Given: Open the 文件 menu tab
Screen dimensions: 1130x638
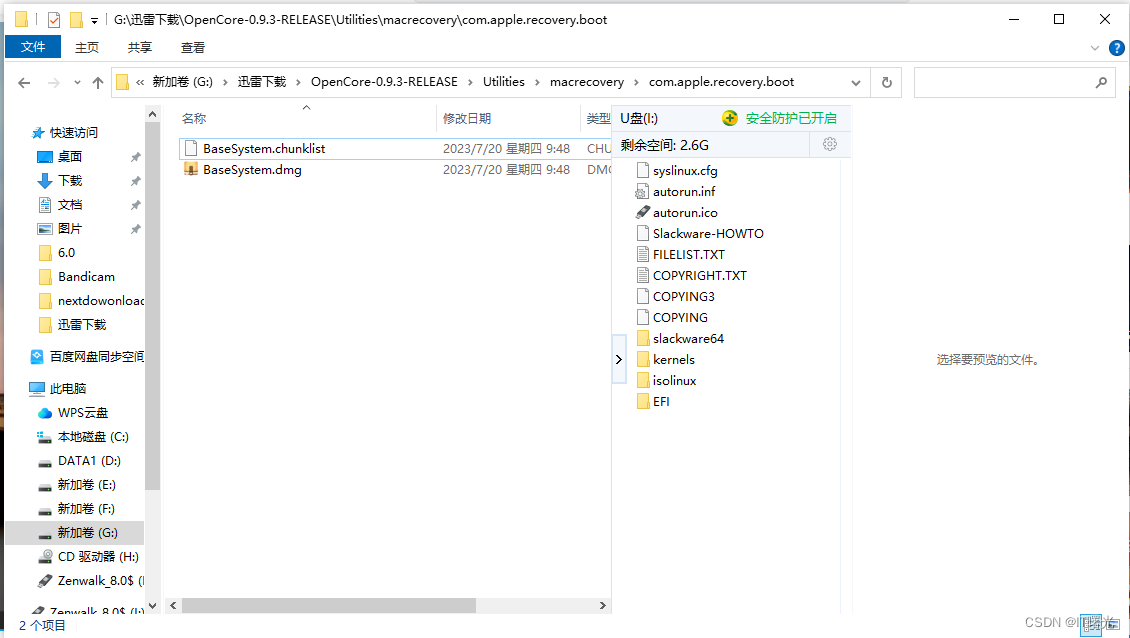Looking at the screenshot, I should click(x=32, y=47).
